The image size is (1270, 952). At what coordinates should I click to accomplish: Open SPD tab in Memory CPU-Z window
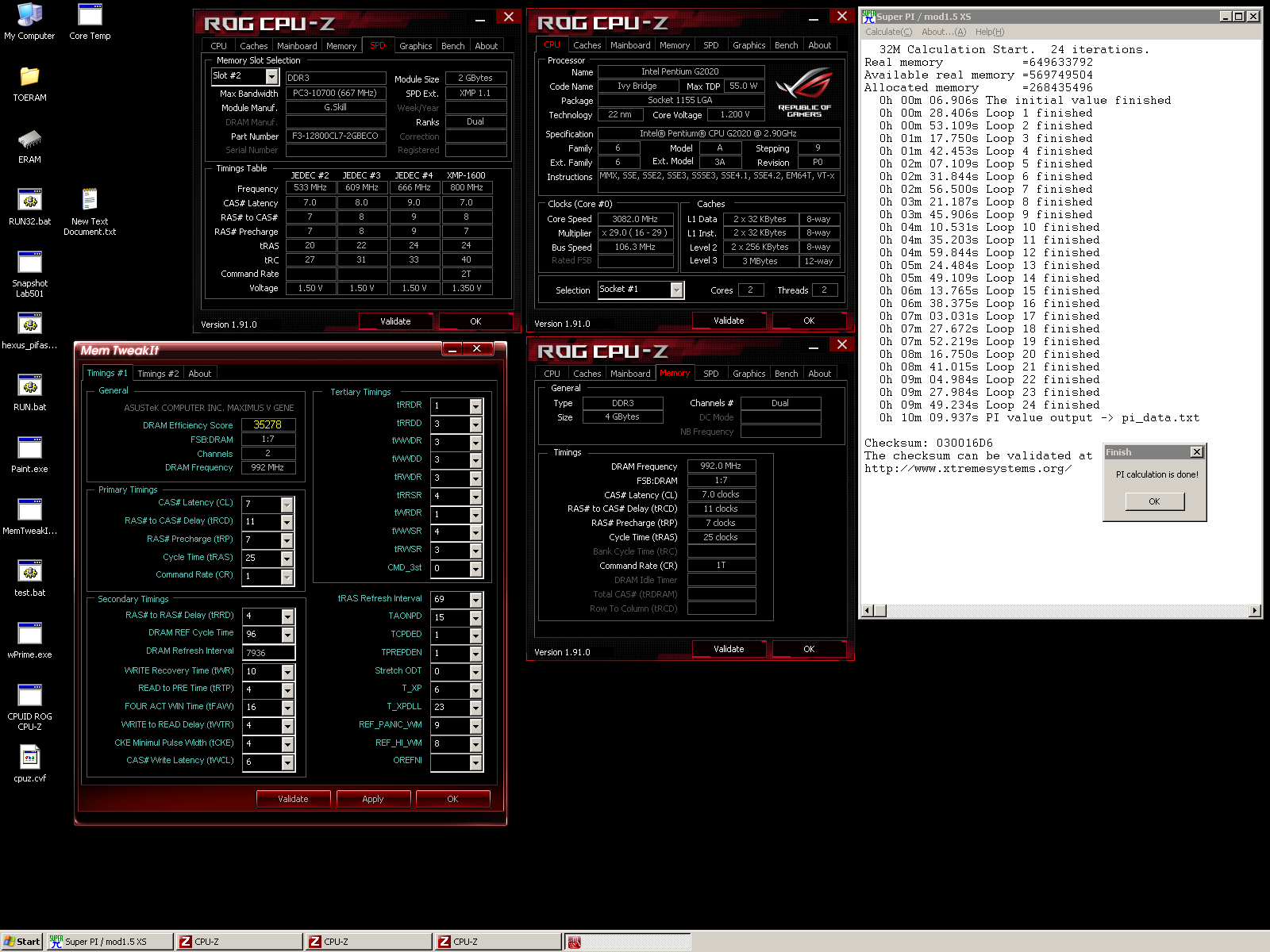(711, 374)
